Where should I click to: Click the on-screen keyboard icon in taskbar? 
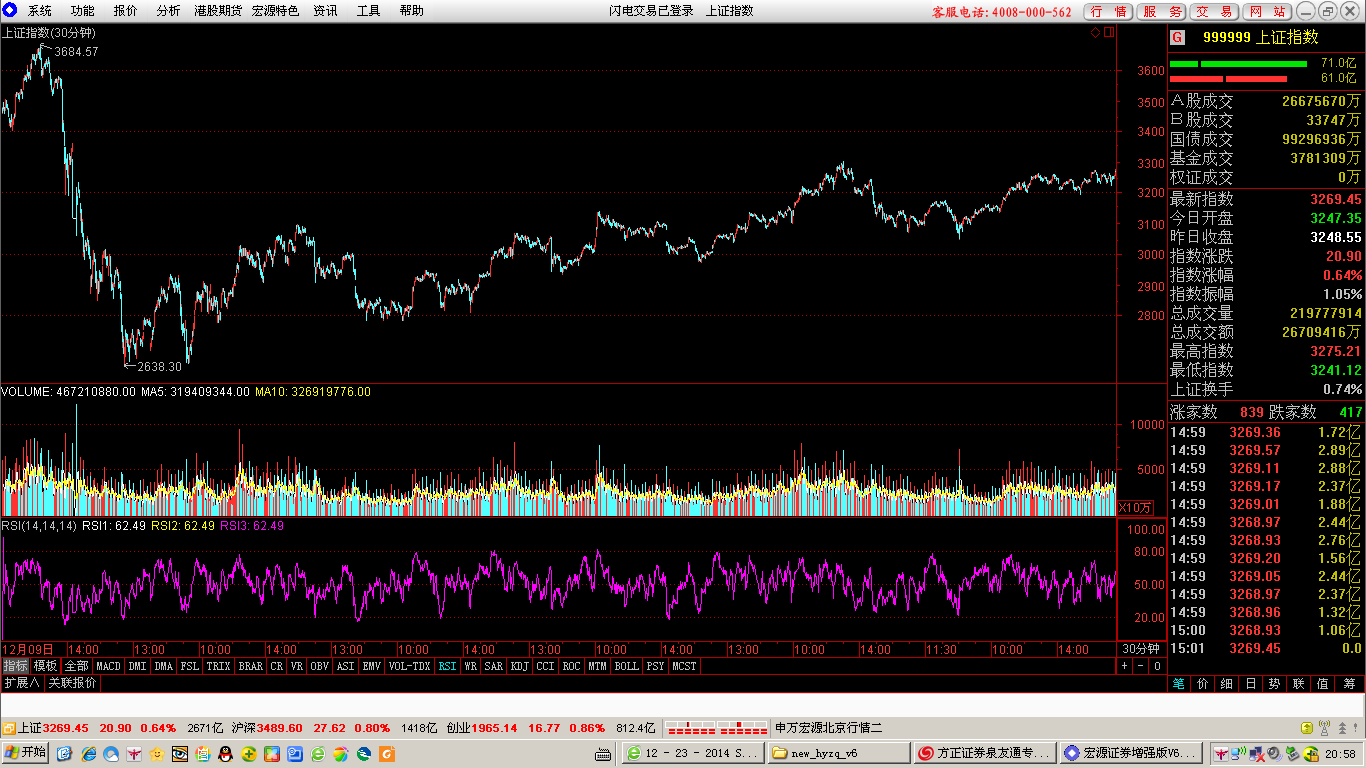(x=604, y=753)
